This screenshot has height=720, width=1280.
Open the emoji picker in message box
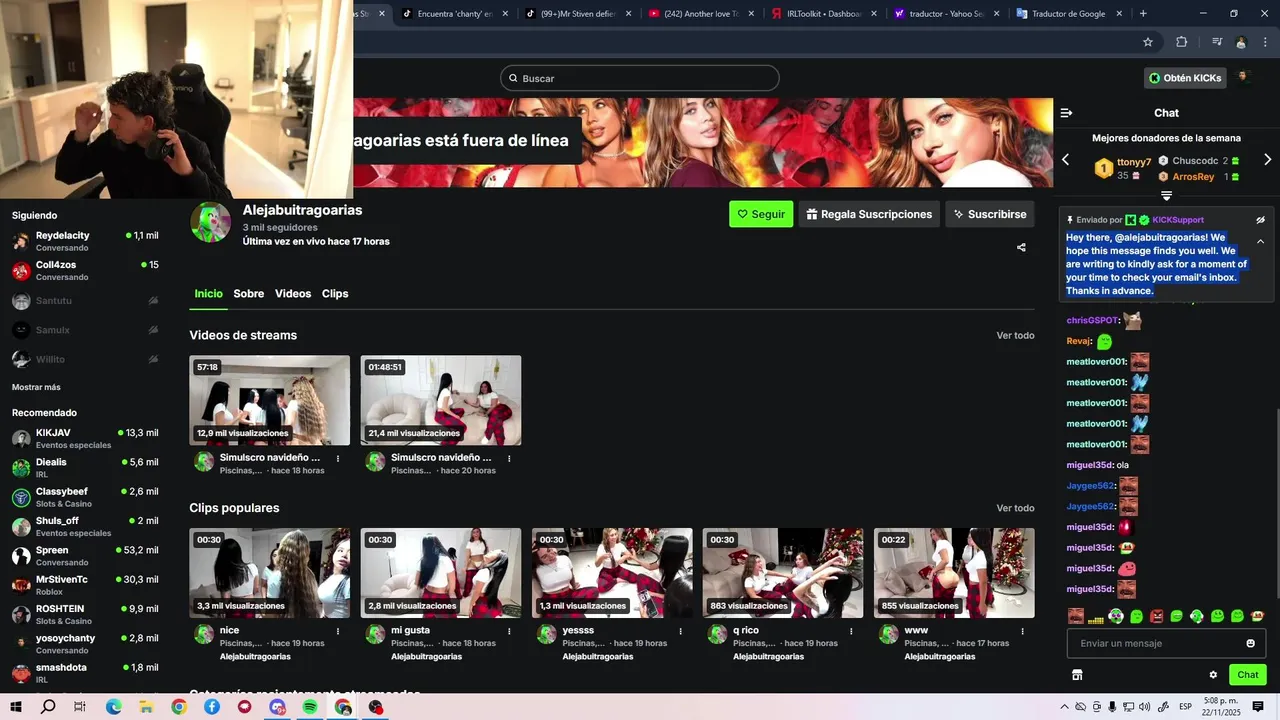pos(1250,643)
